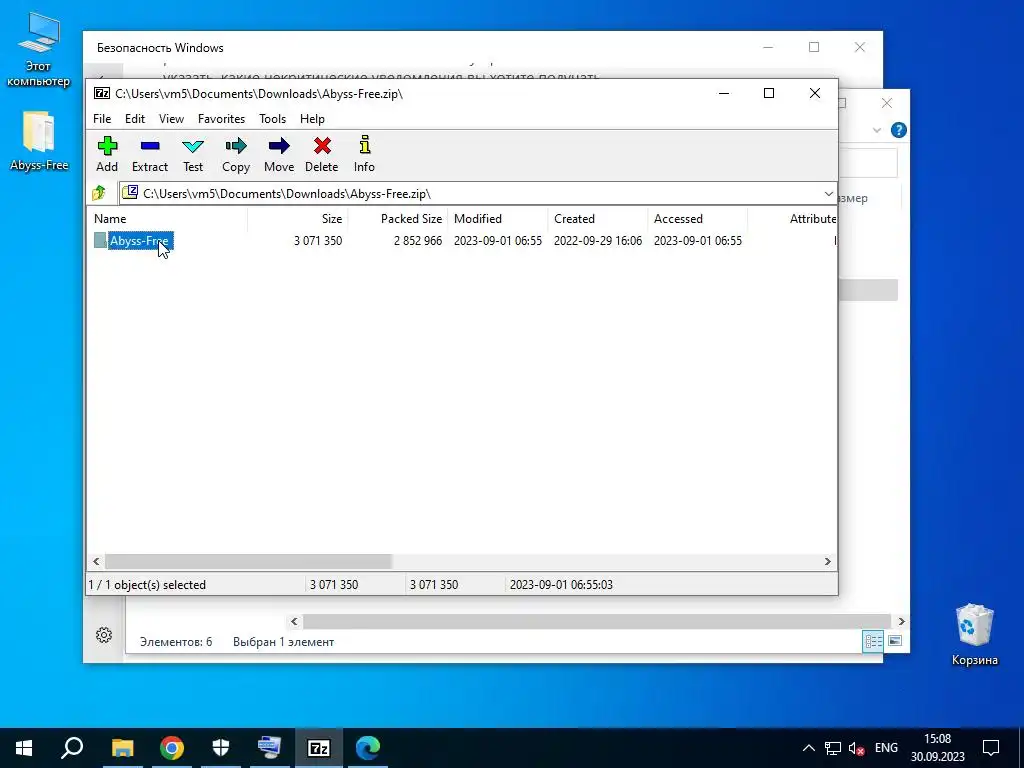Click 7-Zip taskbar icon
The height and width of the screenshot is (768, 1024).
(x=319, y=748)
